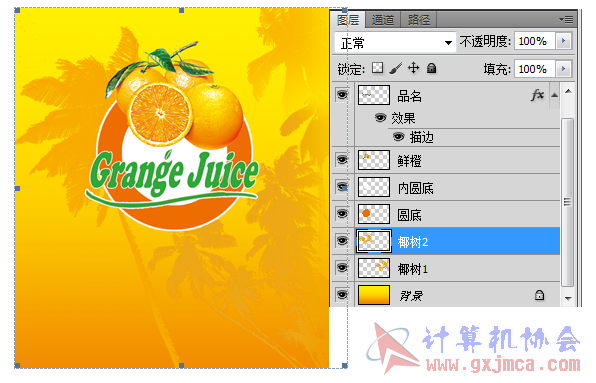Click the 描边 stroke effect label
The height and width of the screenshot is (383, 596).
coord(422,137)
